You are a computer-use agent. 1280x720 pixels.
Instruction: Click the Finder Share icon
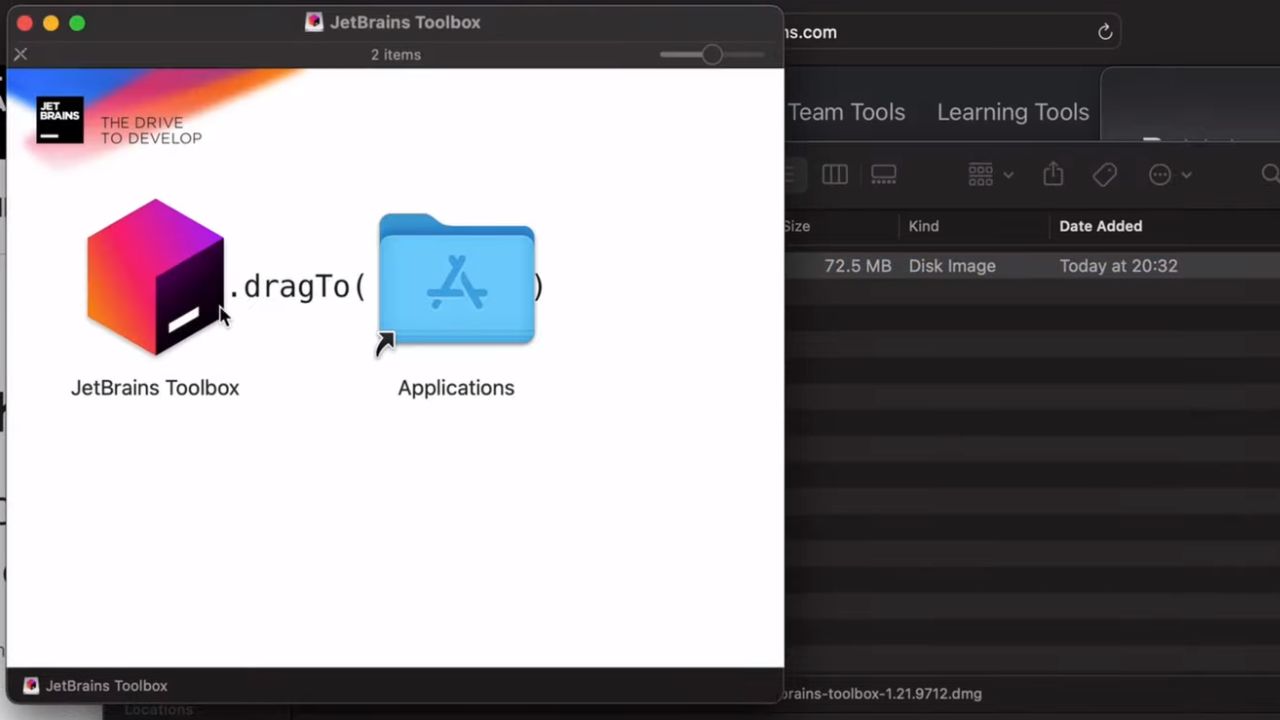[1053, 174]
